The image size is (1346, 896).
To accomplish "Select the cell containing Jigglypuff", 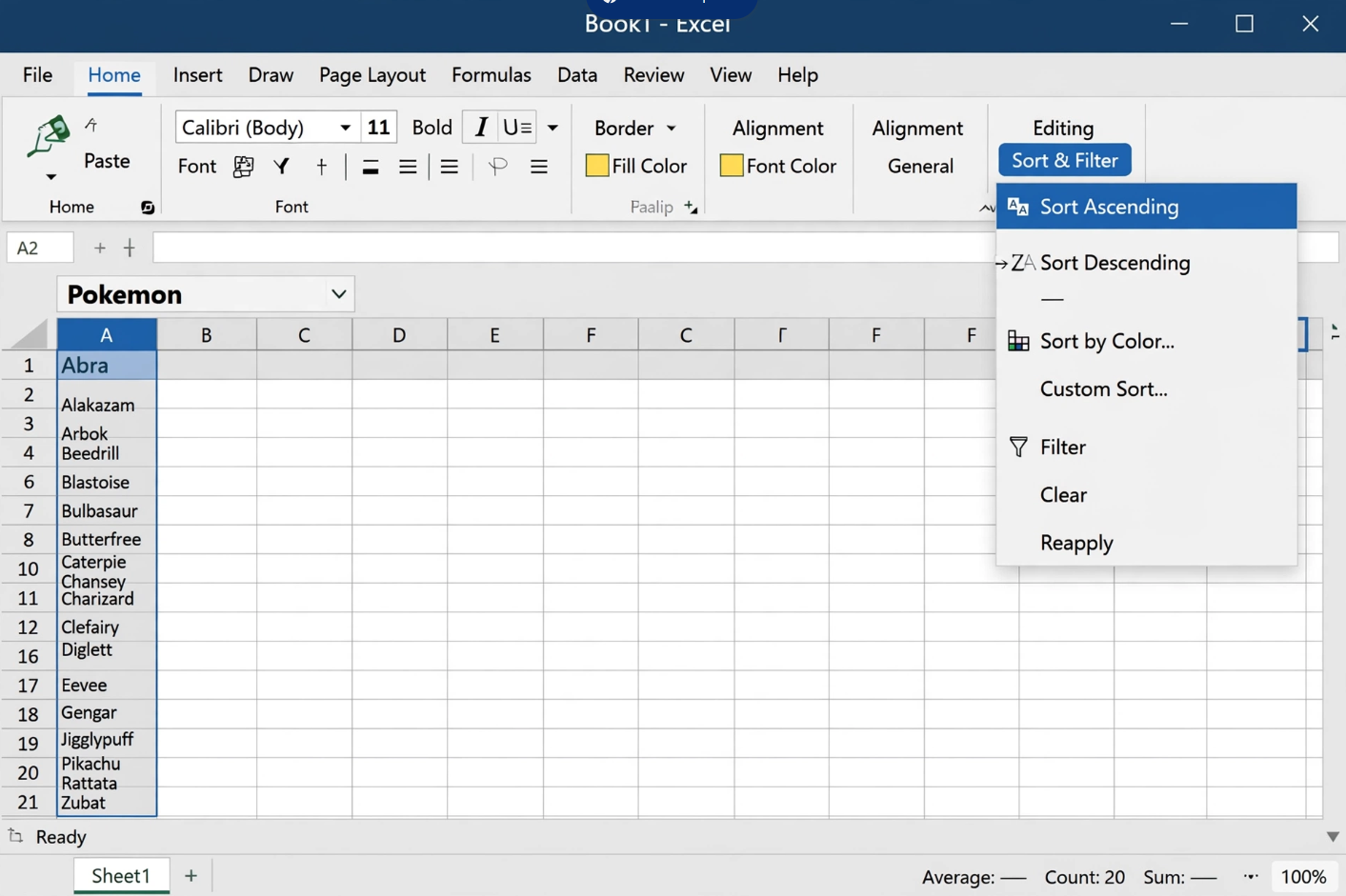I will pyautogui.click(x=107, y=740).
